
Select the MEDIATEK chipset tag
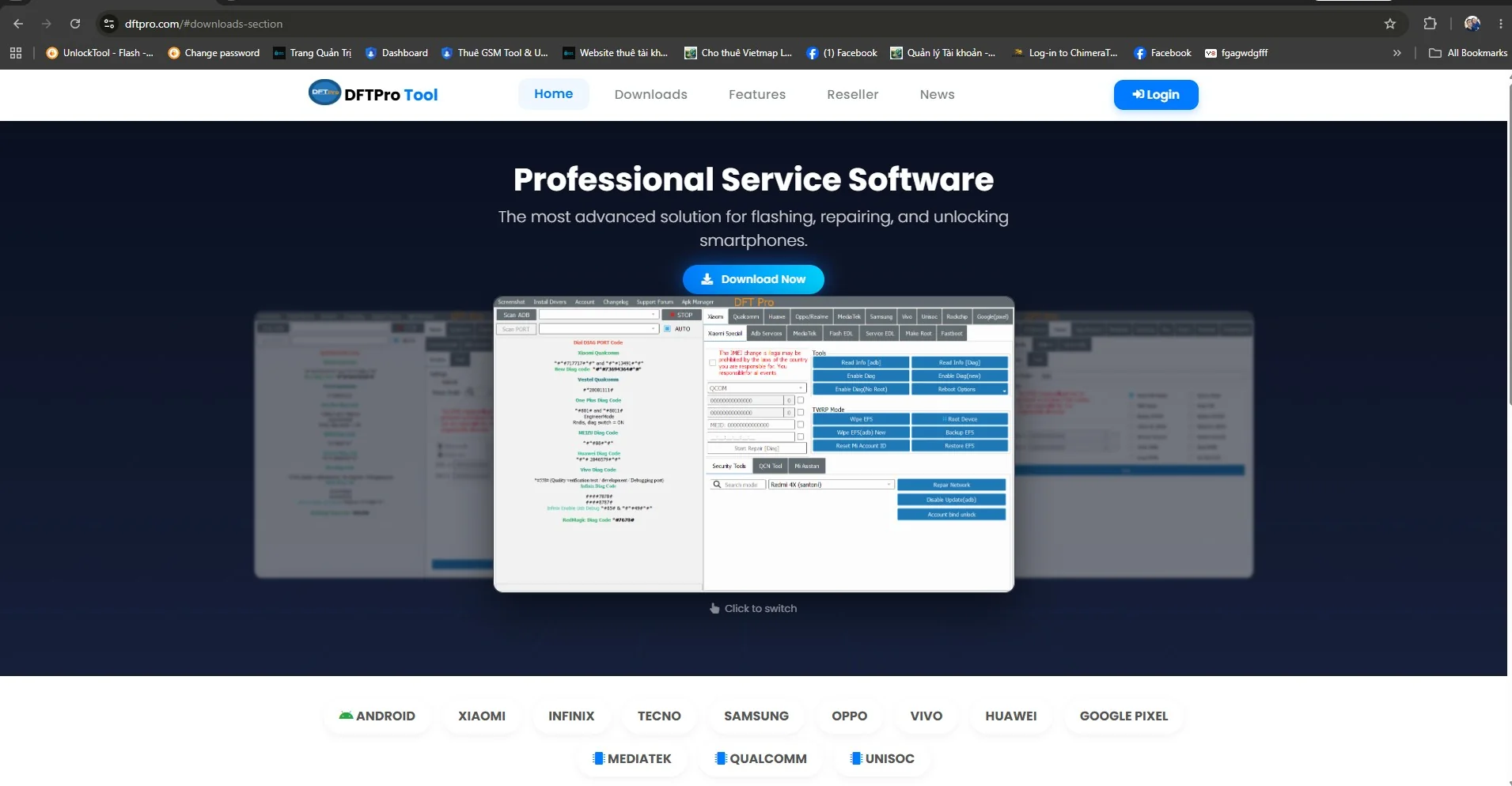[x=631, y=758]
